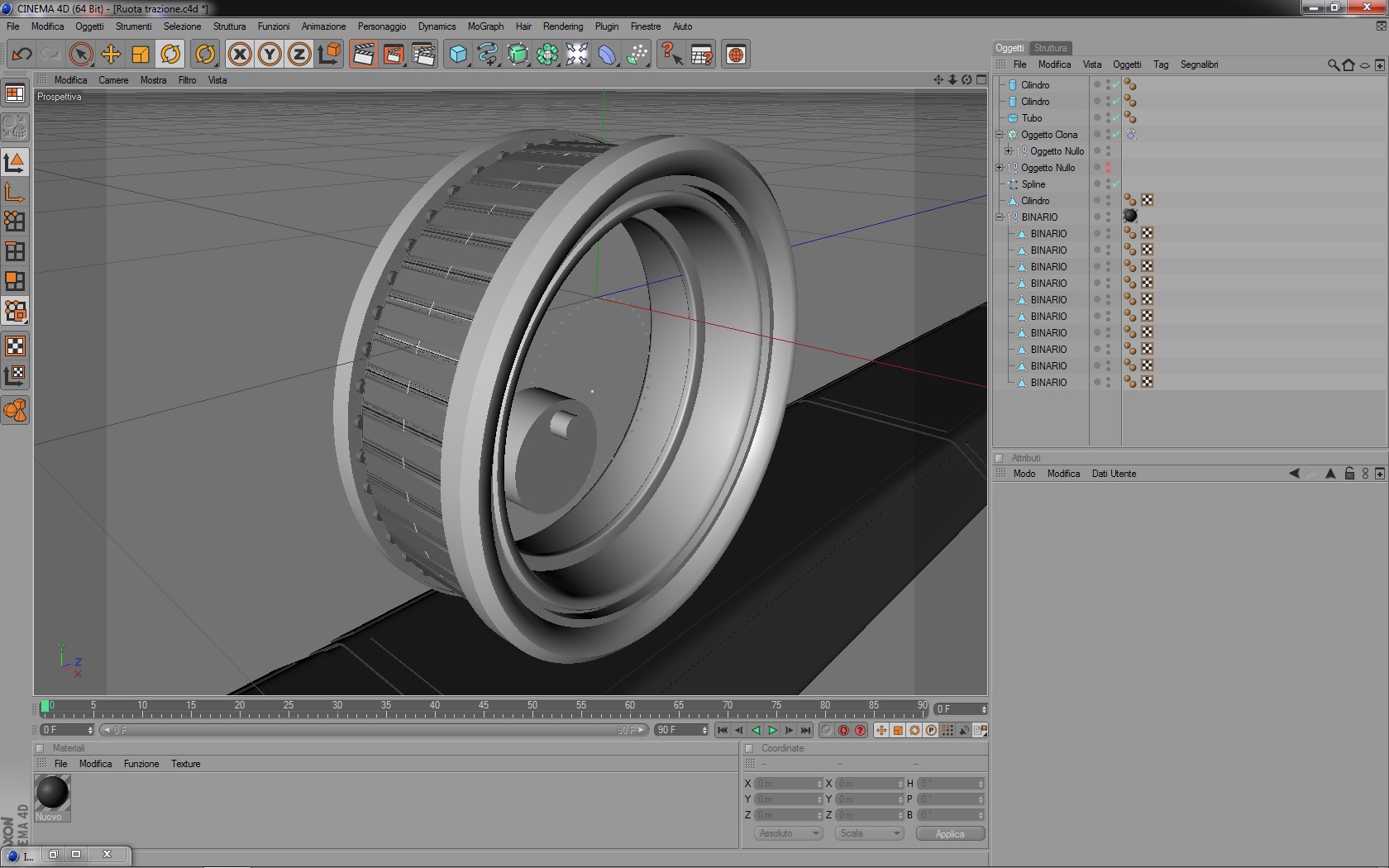Click frame 45 on timeline ruler
The width and height of the screenshot is (1389, 868).
pos(484,709)
